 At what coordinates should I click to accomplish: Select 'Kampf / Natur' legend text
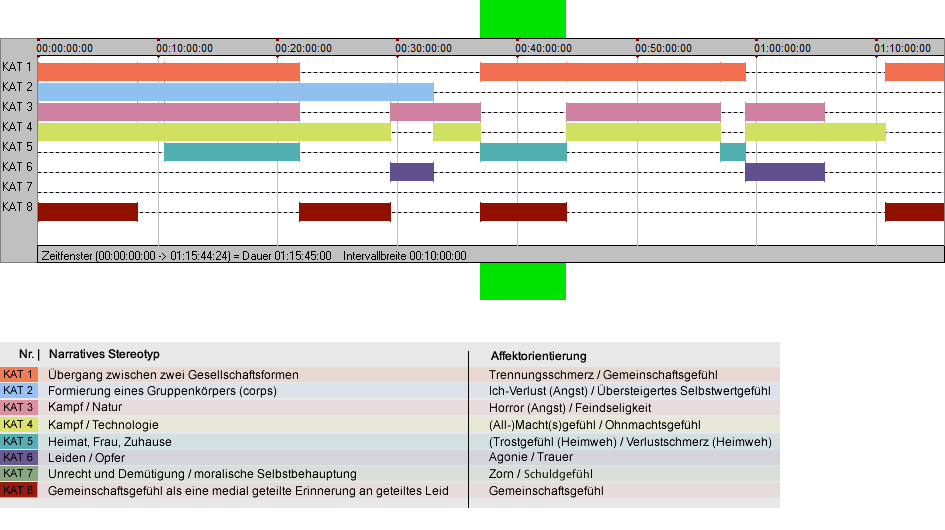(85, 407)
